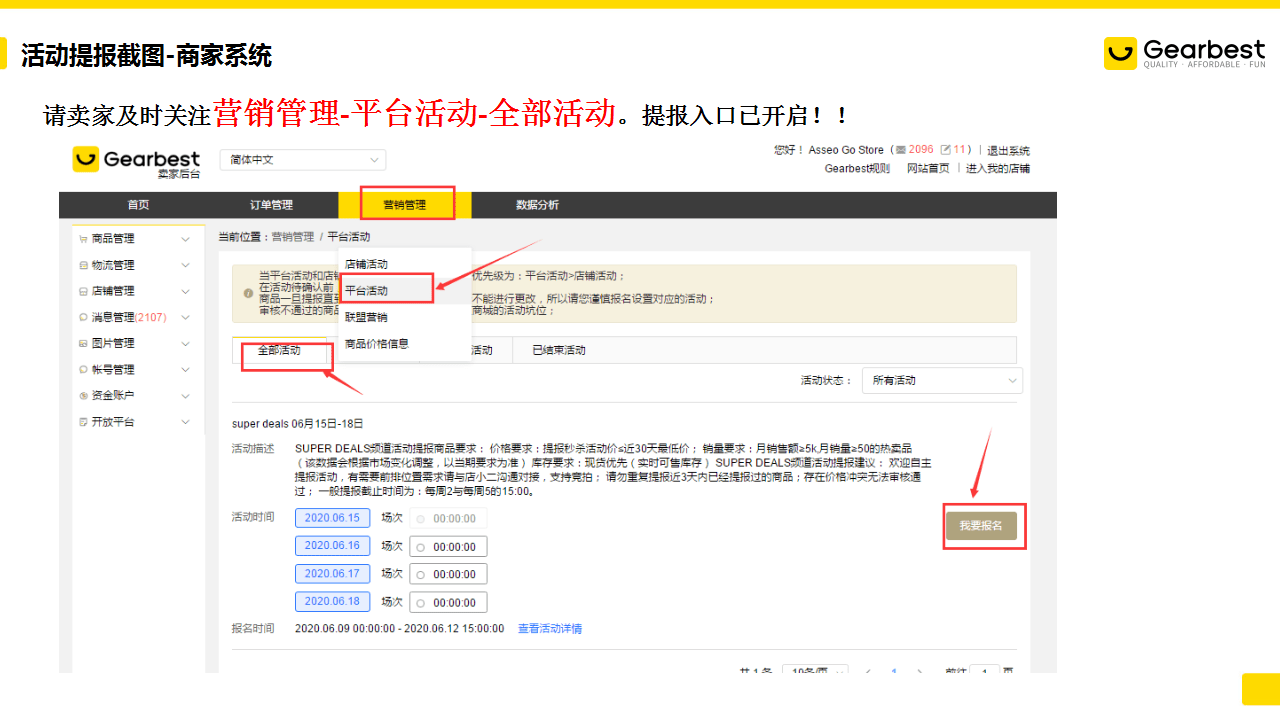Expand the 商品管理 chevron
The width and height of the screenshot is (1280, 720).
185,239
